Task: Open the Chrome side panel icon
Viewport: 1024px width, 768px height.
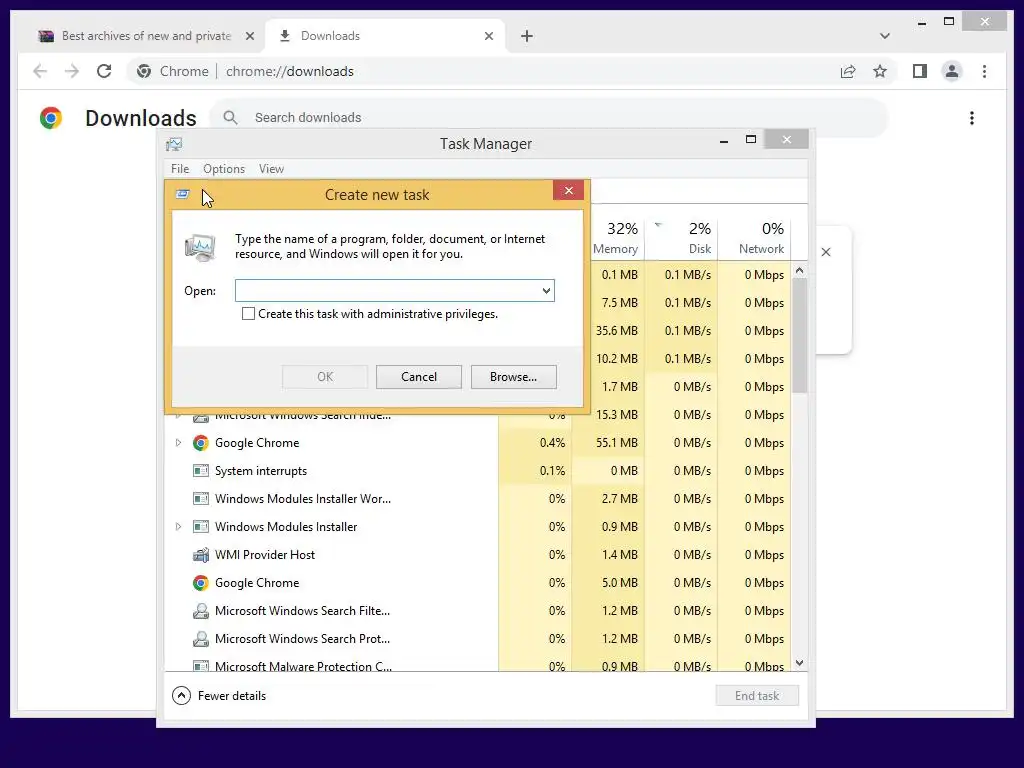Action: (920, 71)
